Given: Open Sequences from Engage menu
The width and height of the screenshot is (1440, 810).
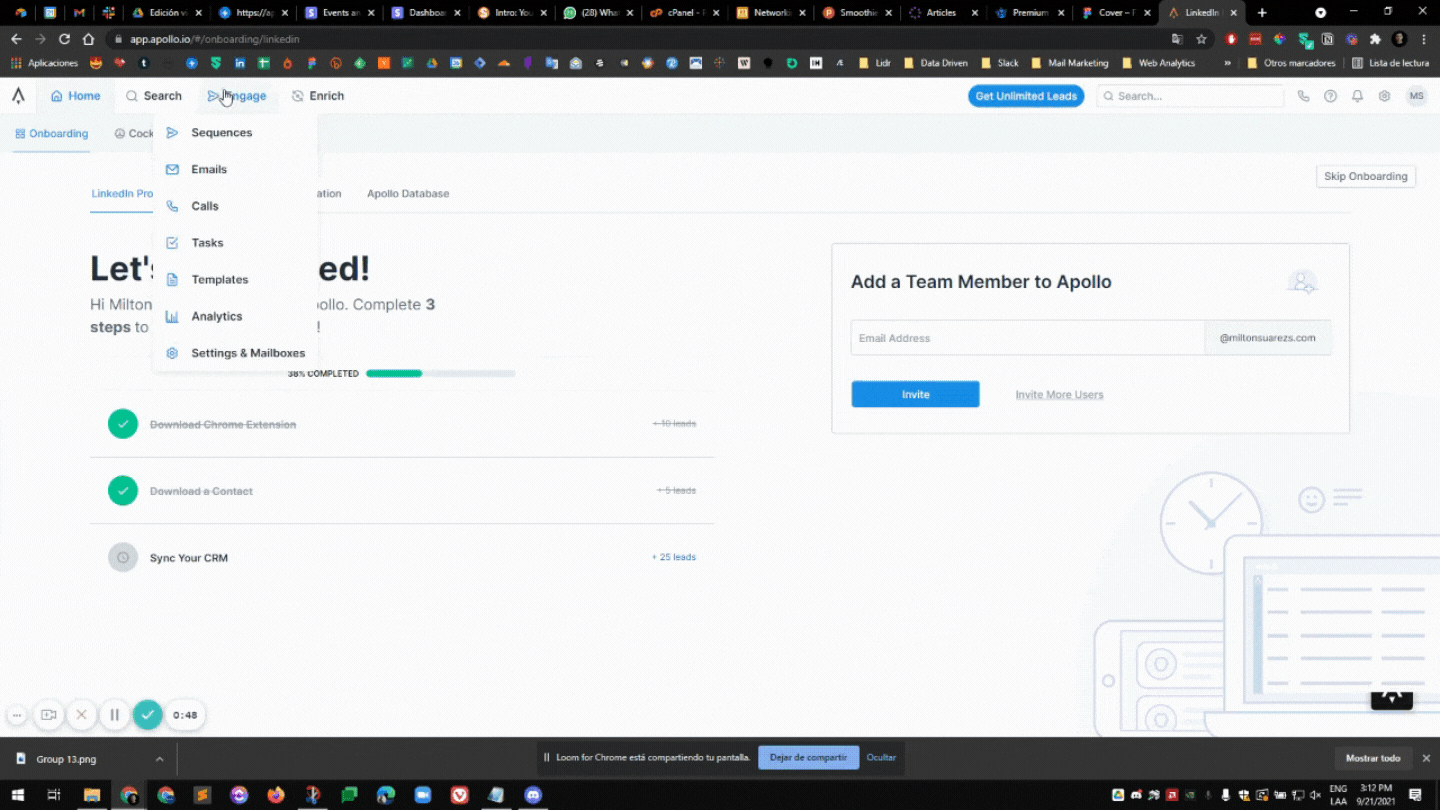Looking at the screenshot, I should coord(221,133).
